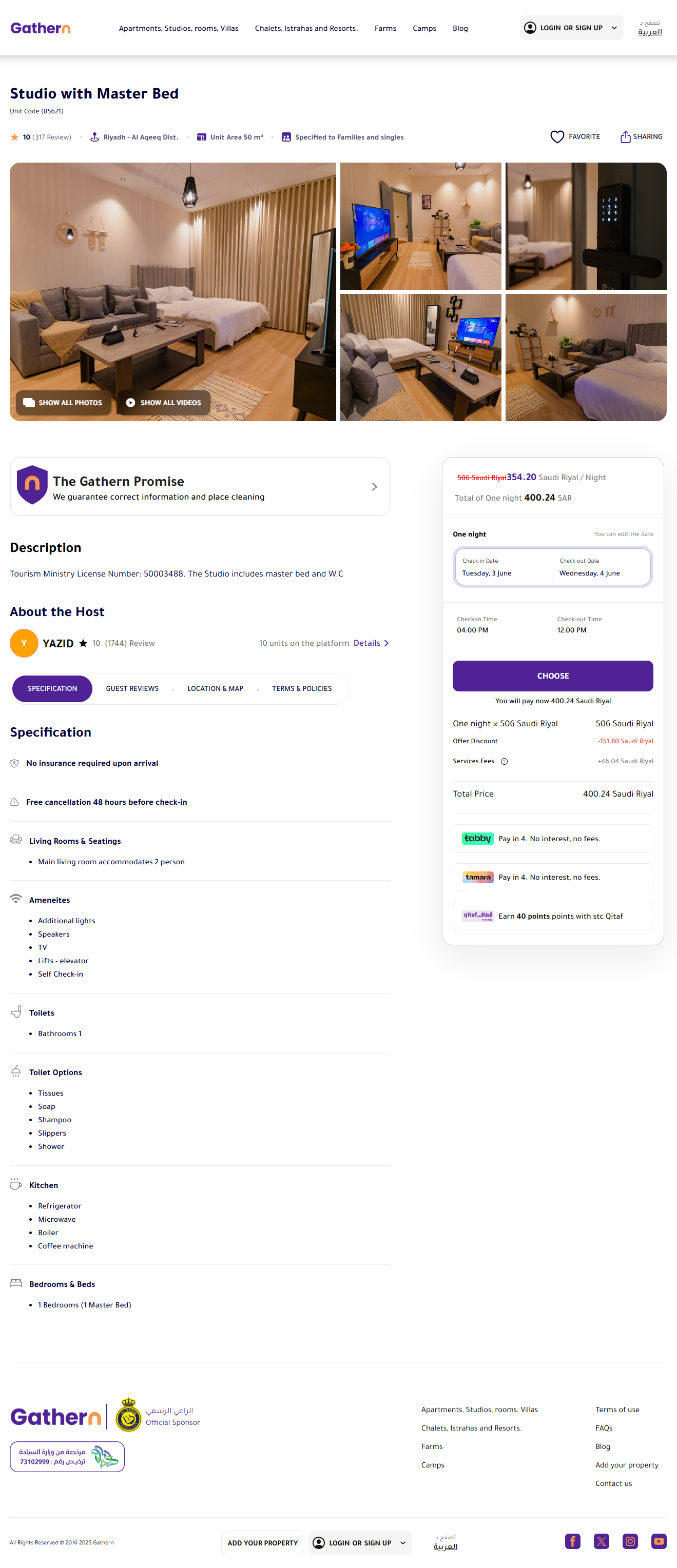This screenshot has height=1568, width=677.
Task: Open the YouTube icon in footer
Action: coord(658,1541)
